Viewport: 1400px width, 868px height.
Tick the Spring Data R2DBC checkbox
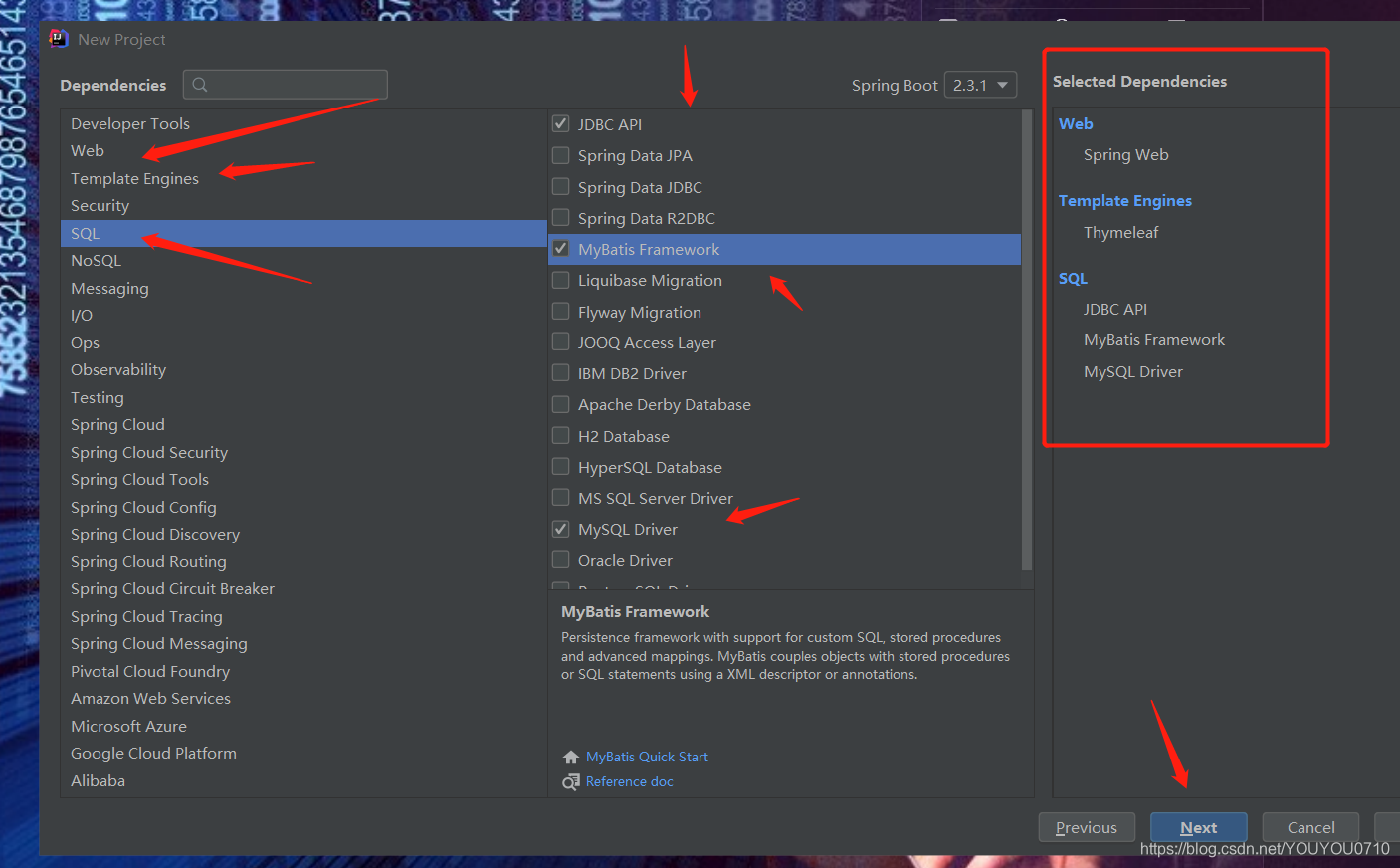tap(561, 218)
